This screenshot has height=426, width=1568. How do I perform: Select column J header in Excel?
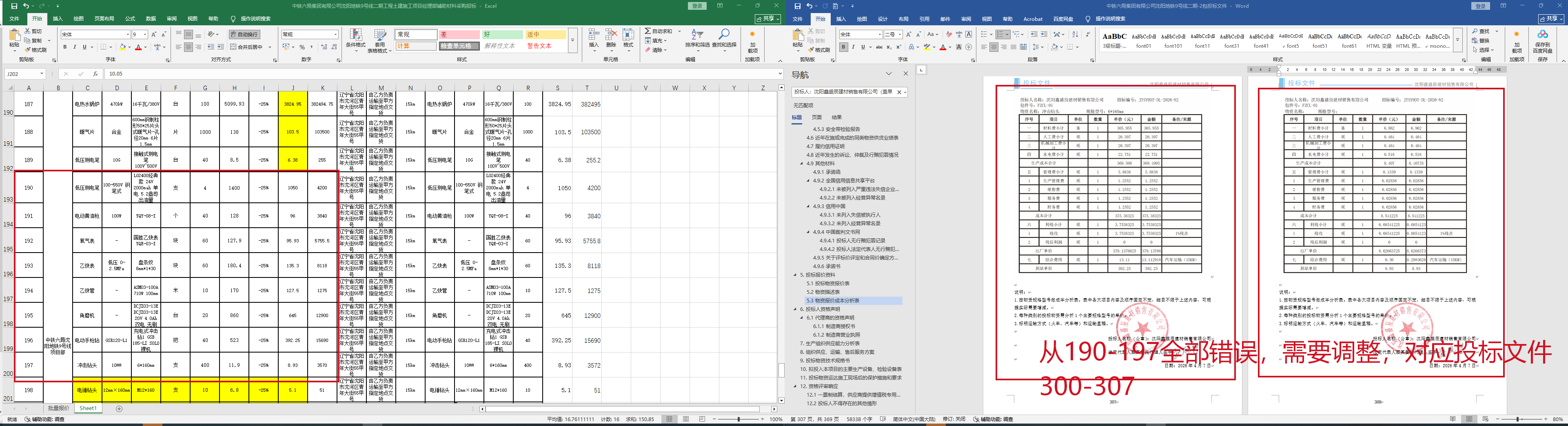tap(293, 88)
